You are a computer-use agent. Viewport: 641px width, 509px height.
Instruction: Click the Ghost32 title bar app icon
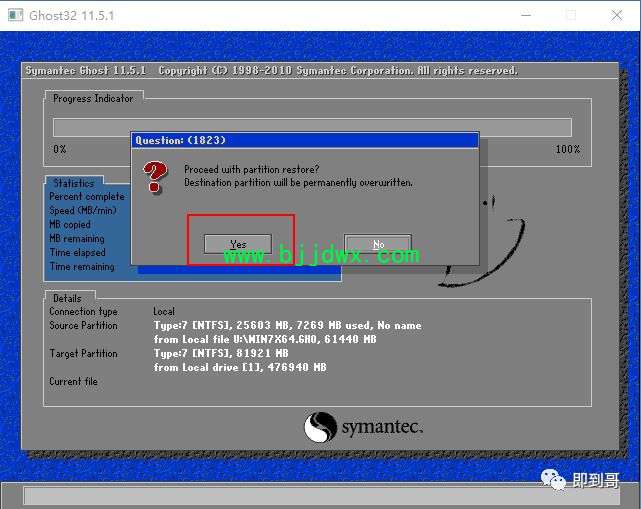[16, 16]
